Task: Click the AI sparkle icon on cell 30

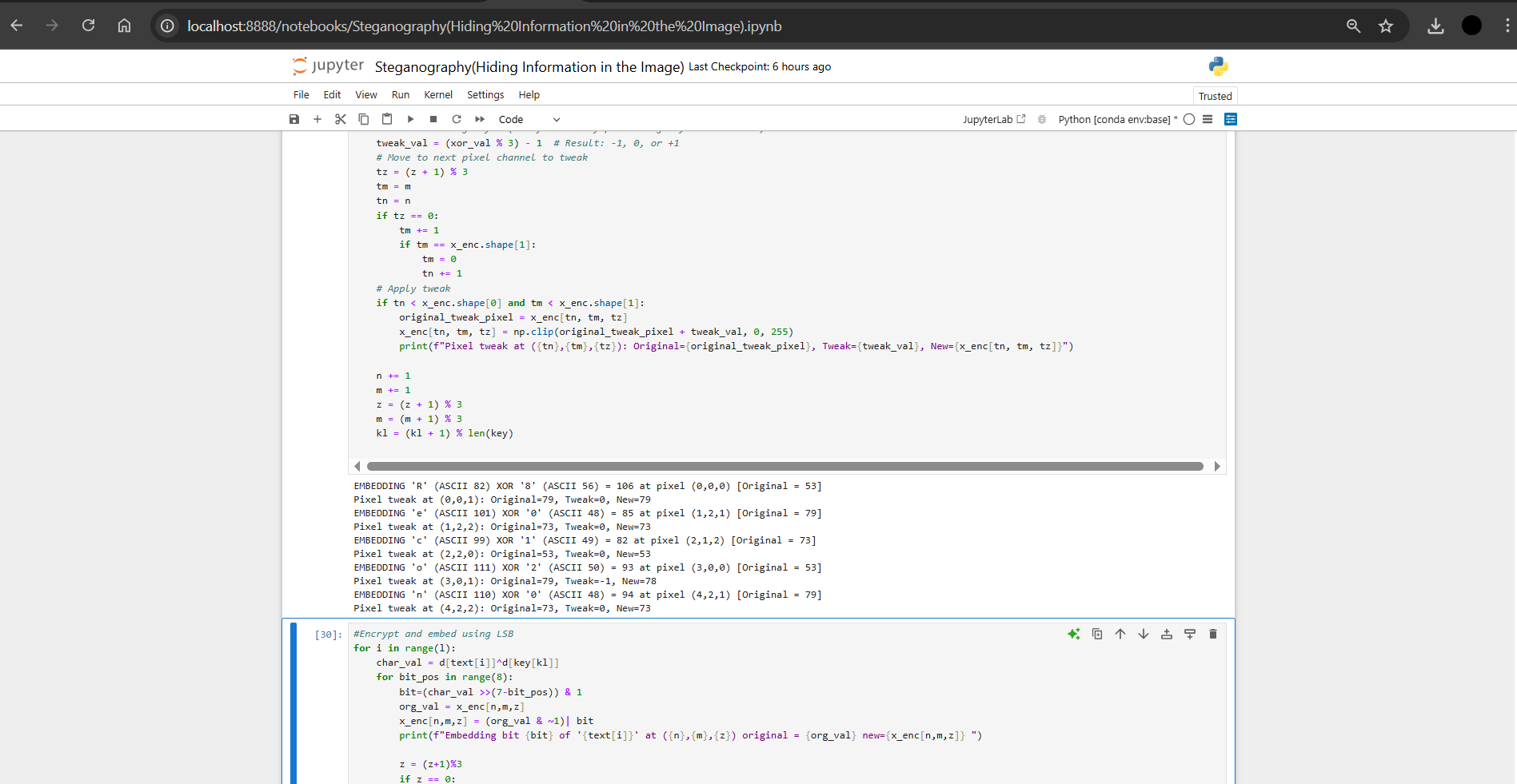Action: (x=1074, y=634)
